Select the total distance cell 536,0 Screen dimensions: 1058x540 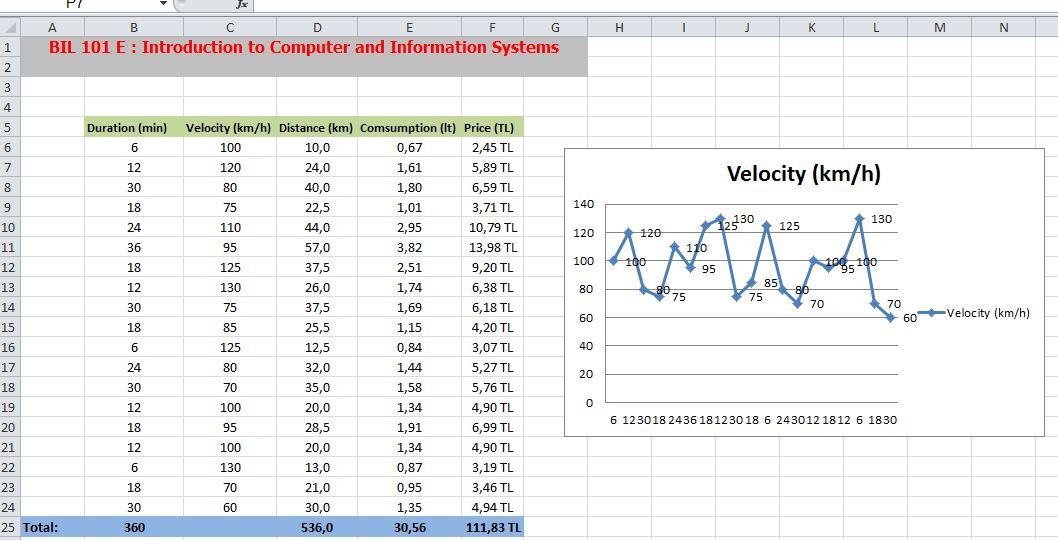click(x=317, y=528)
